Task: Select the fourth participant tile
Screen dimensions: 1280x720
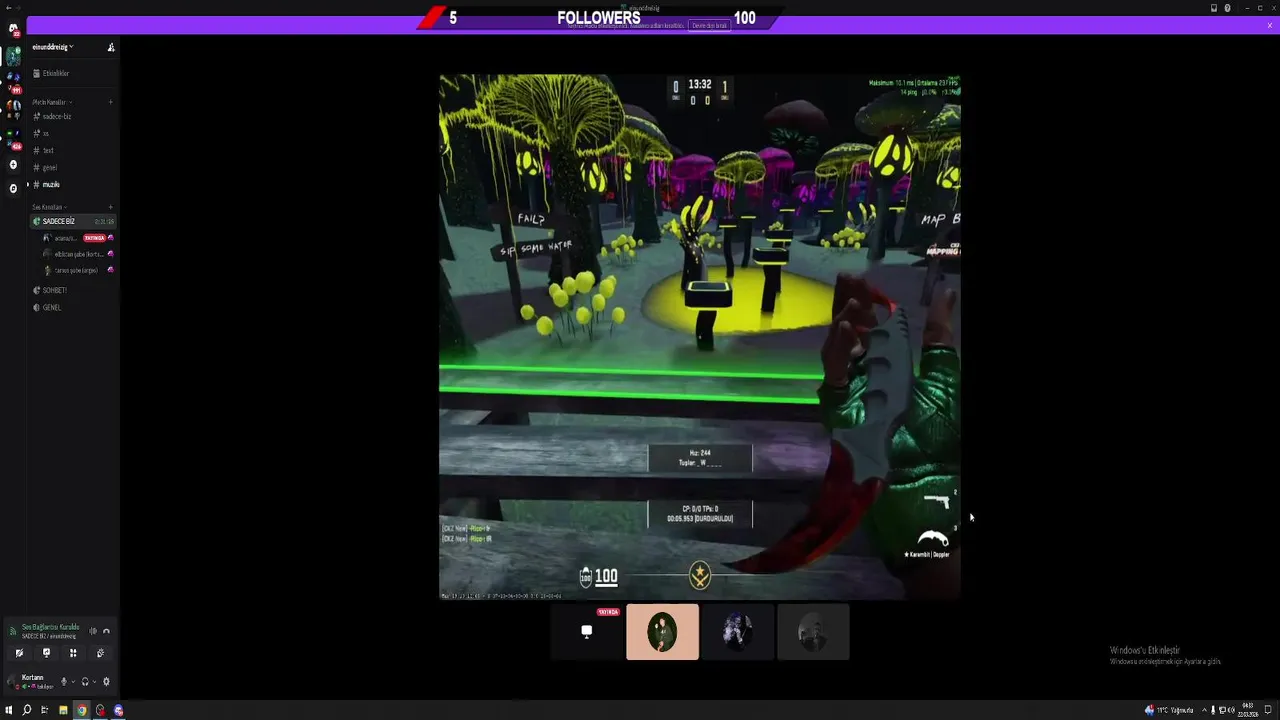Action: pyautogui.click(x=813, y=632)
